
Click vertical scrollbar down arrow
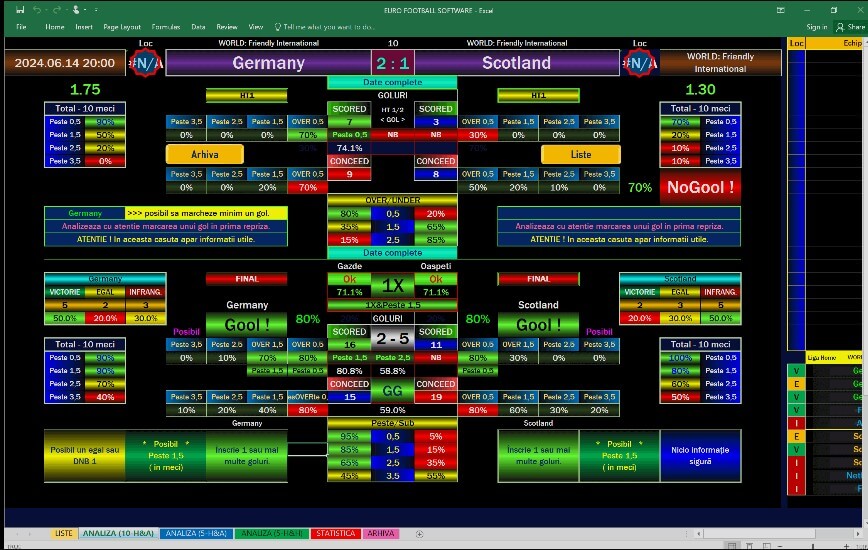pos(865,523)
